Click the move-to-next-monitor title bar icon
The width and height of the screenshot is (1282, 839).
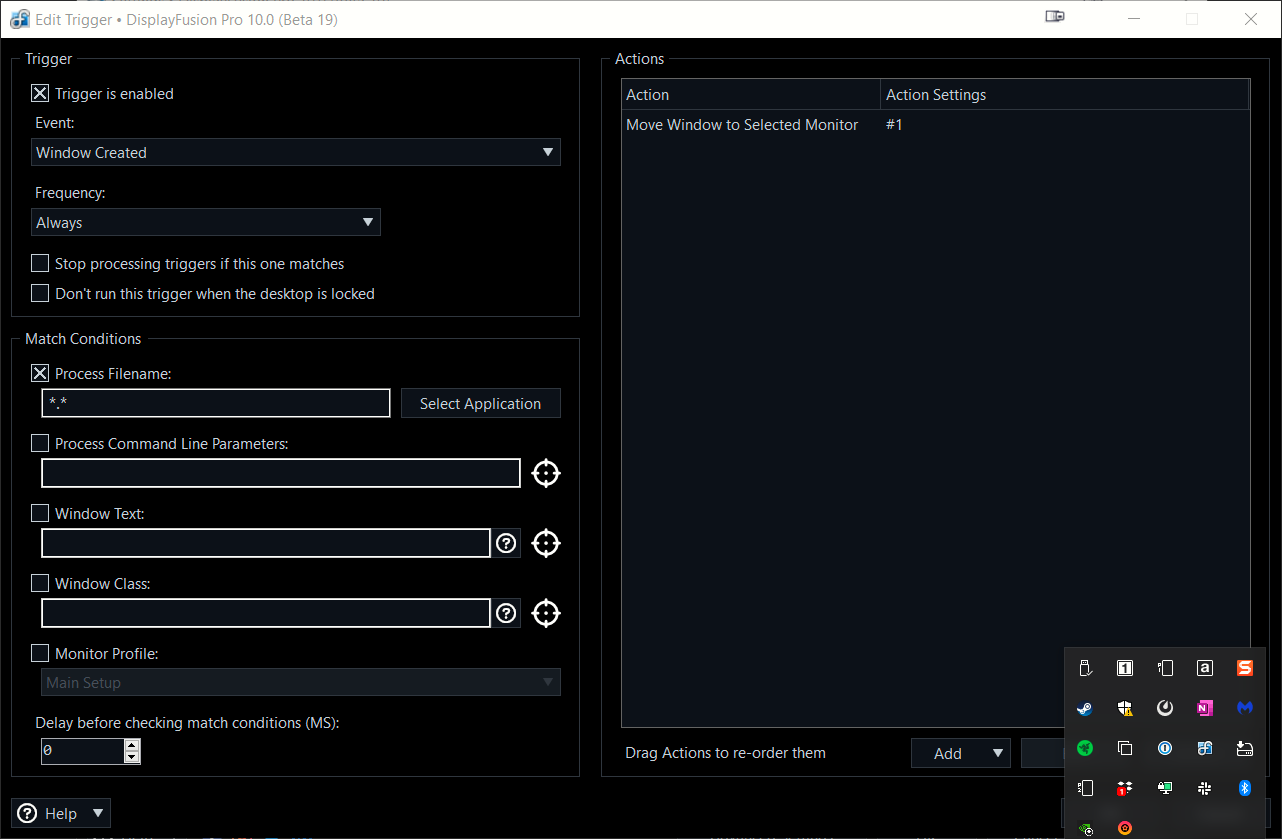click(x=1055, y=18)
